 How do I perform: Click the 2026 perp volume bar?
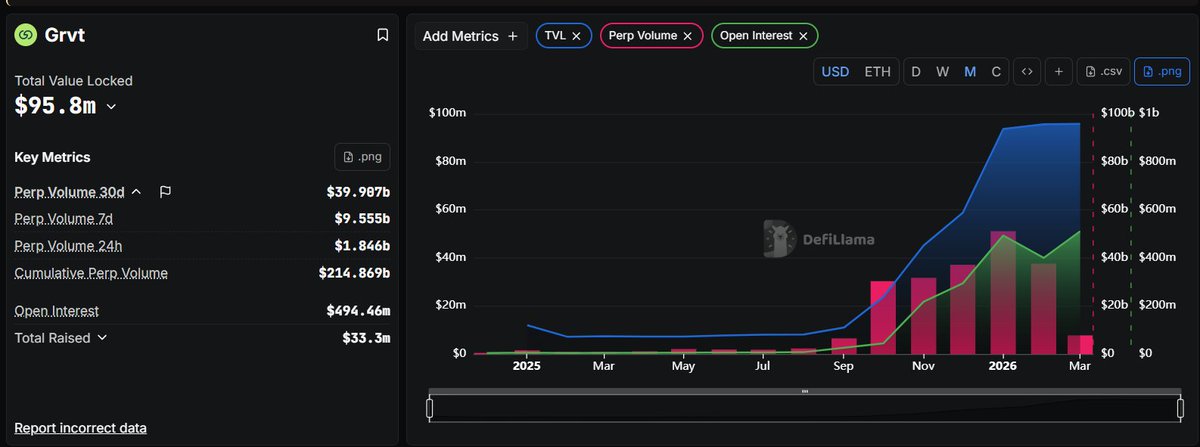click(1003, 292)
